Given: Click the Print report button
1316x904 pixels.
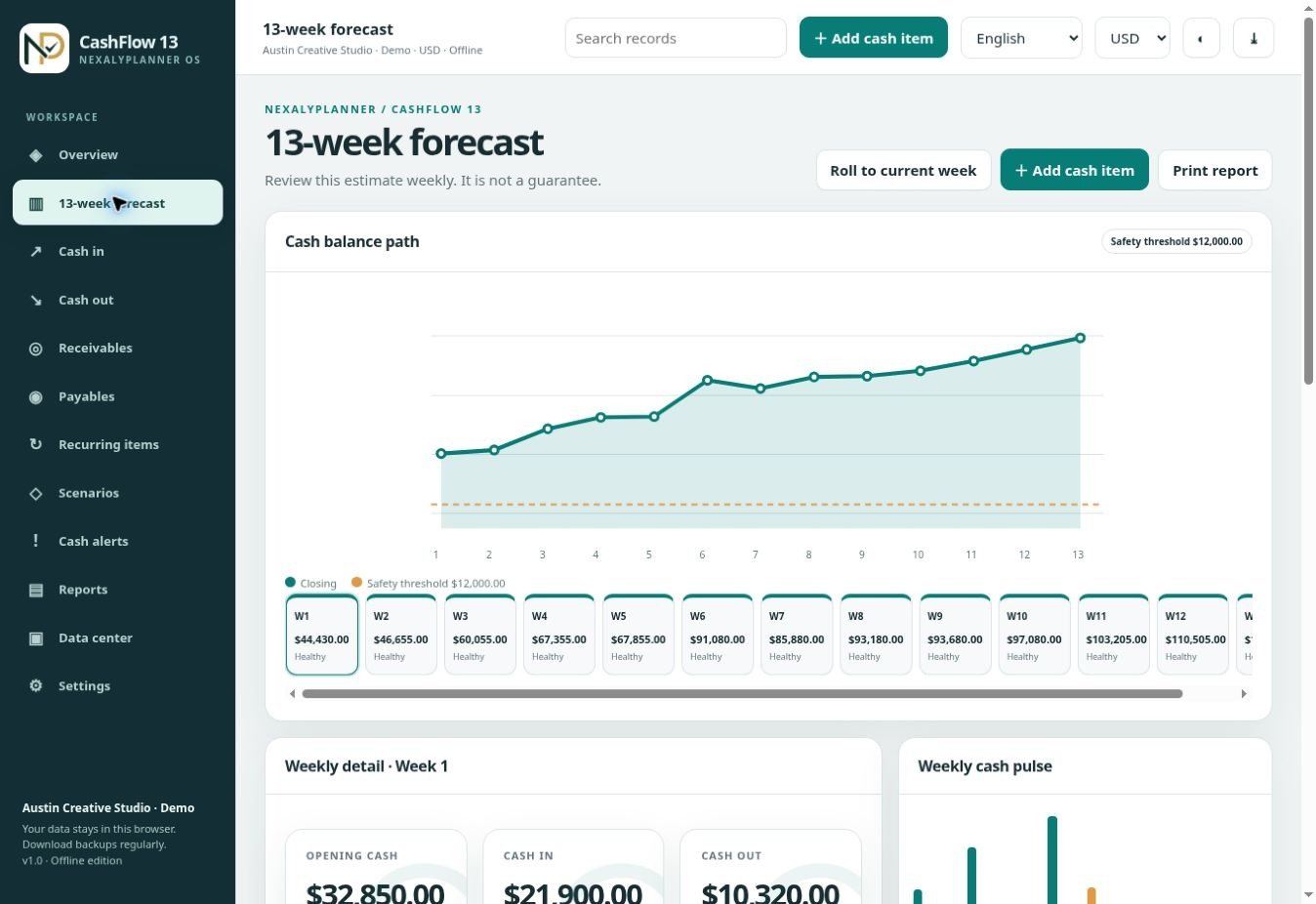Looking at the screenshot, I should click(1214, 170).
